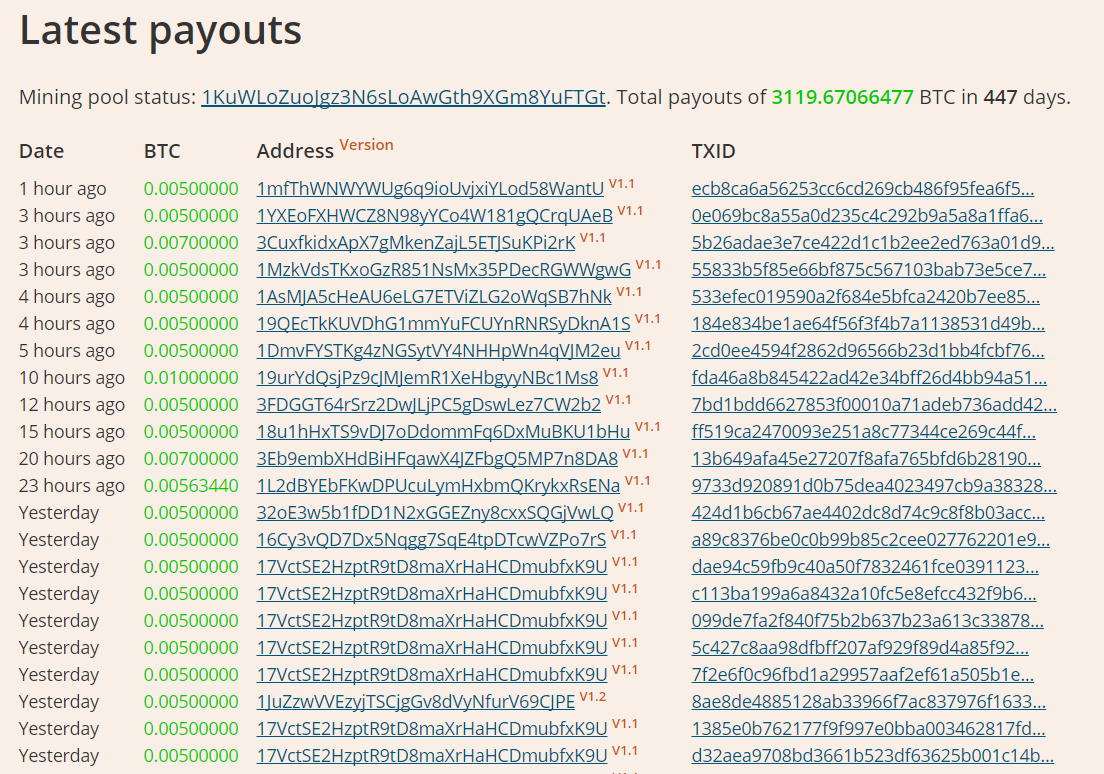Open address 1YXEoFXHWCZ8N98yYCo4W181gQCrqUAeB
Viewport: 1104px width, 774px height.
point(434,216)
